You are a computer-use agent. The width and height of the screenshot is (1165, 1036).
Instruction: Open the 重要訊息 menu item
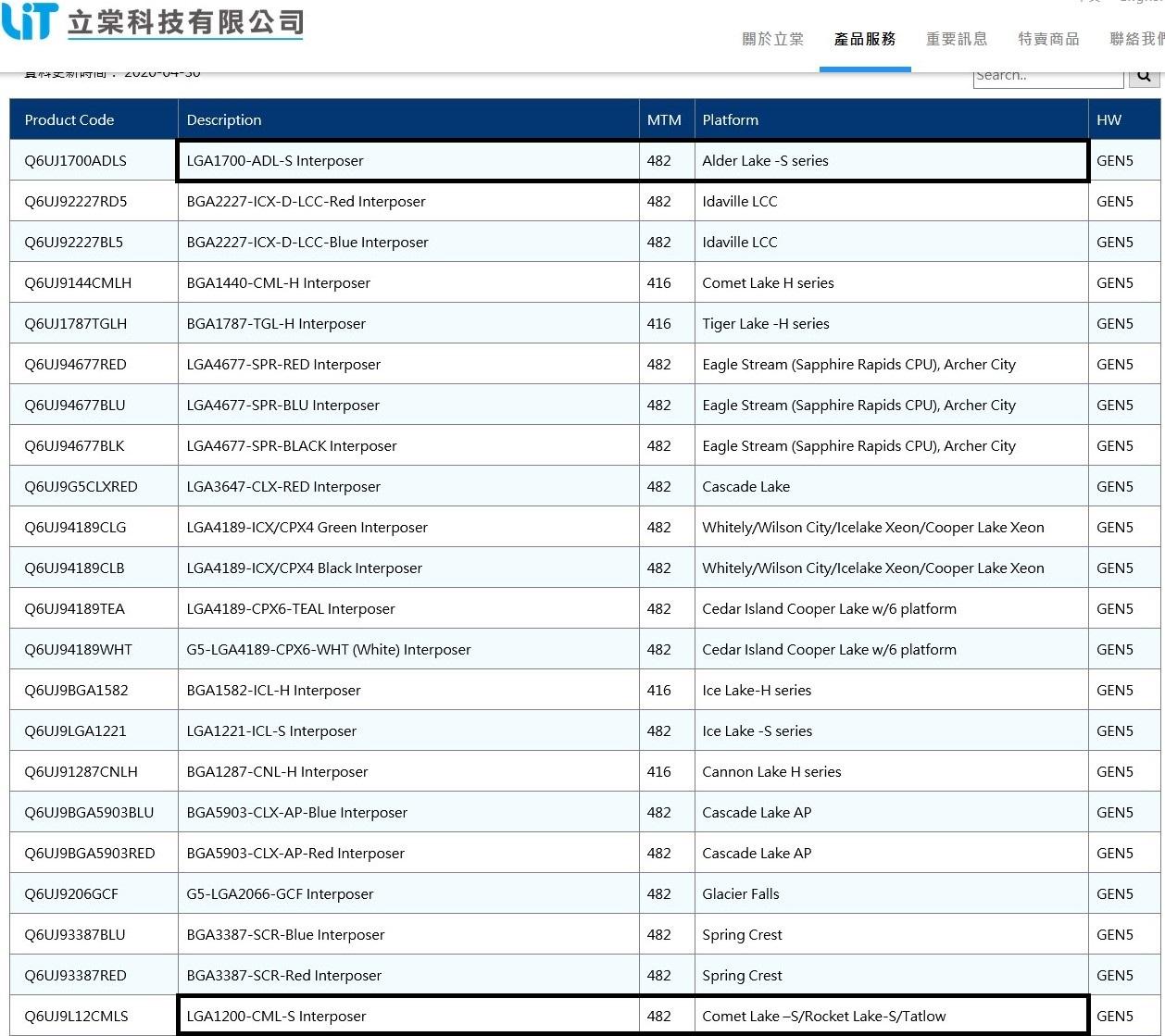957,39
